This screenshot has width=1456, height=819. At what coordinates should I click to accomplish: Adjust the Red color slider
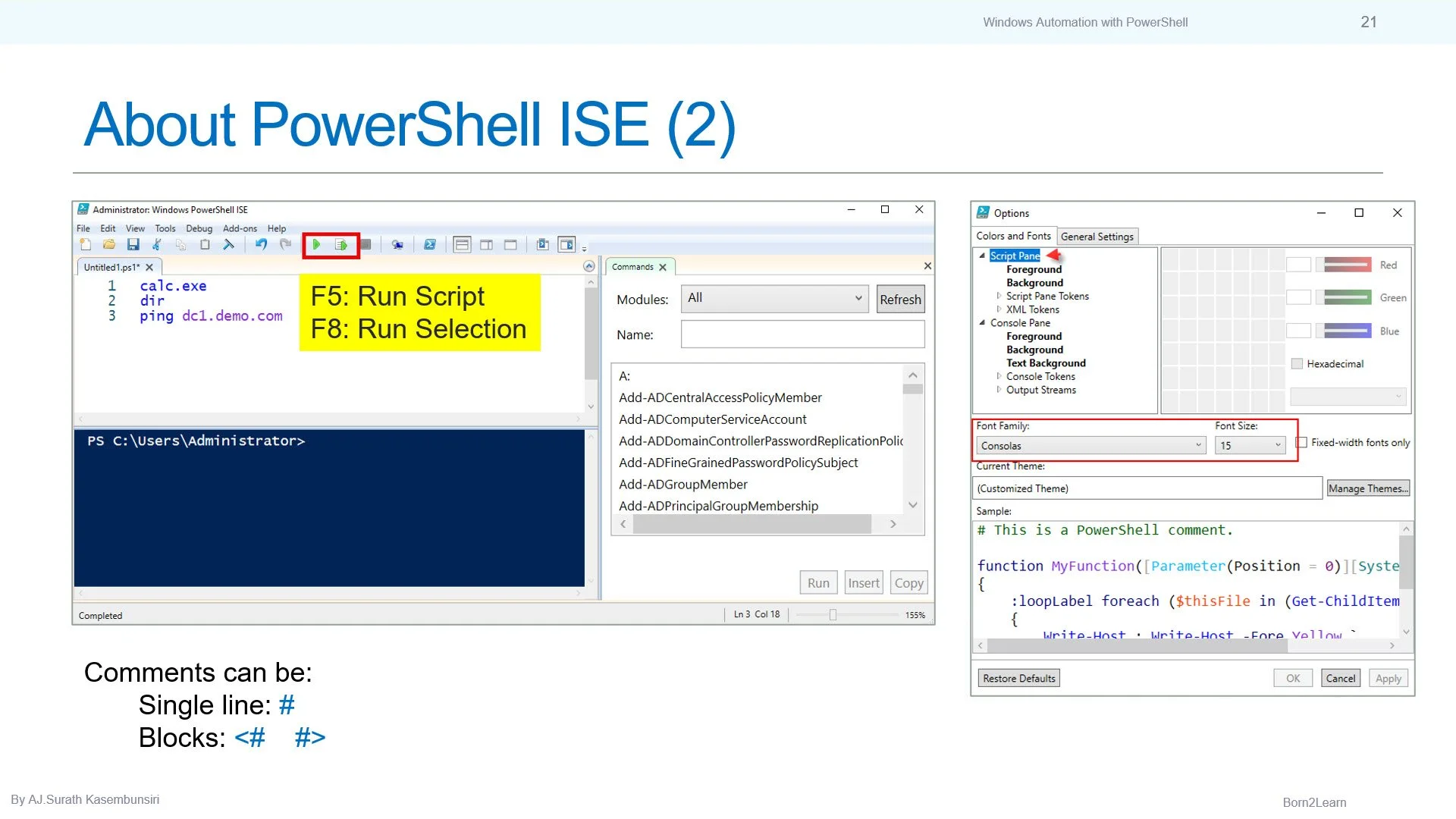click(1343, 265)
